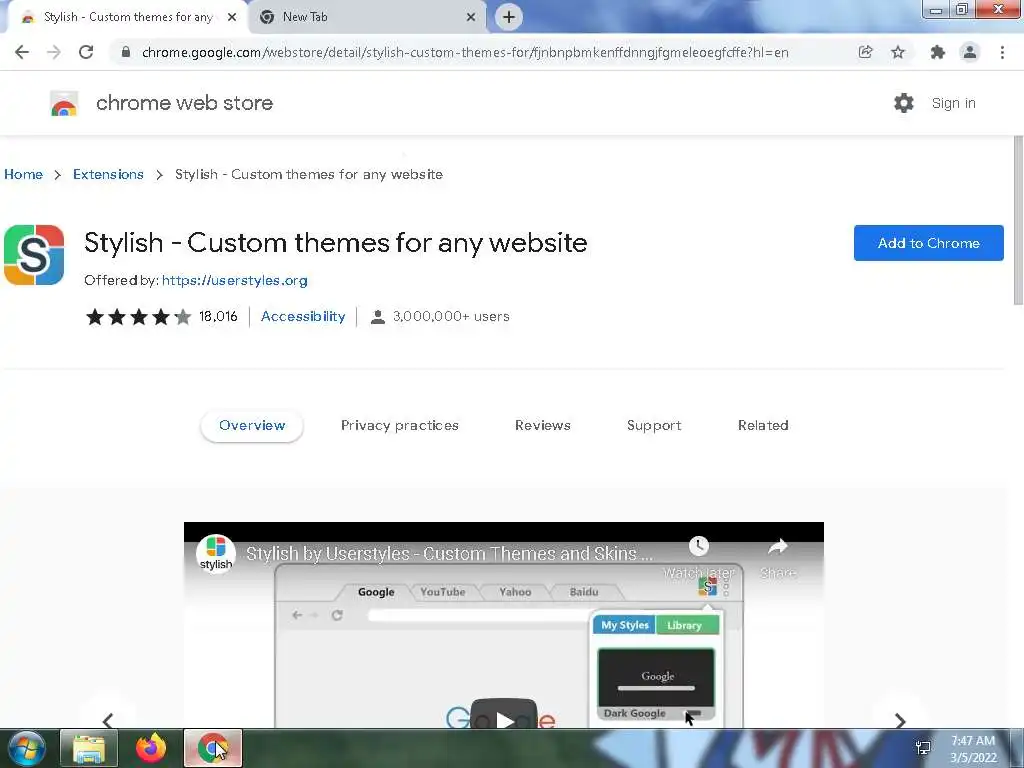Bookmark this page with the star icon
Image resolution: width=1024 pixels, height=768 pixels.
click(x=898, y=52)
